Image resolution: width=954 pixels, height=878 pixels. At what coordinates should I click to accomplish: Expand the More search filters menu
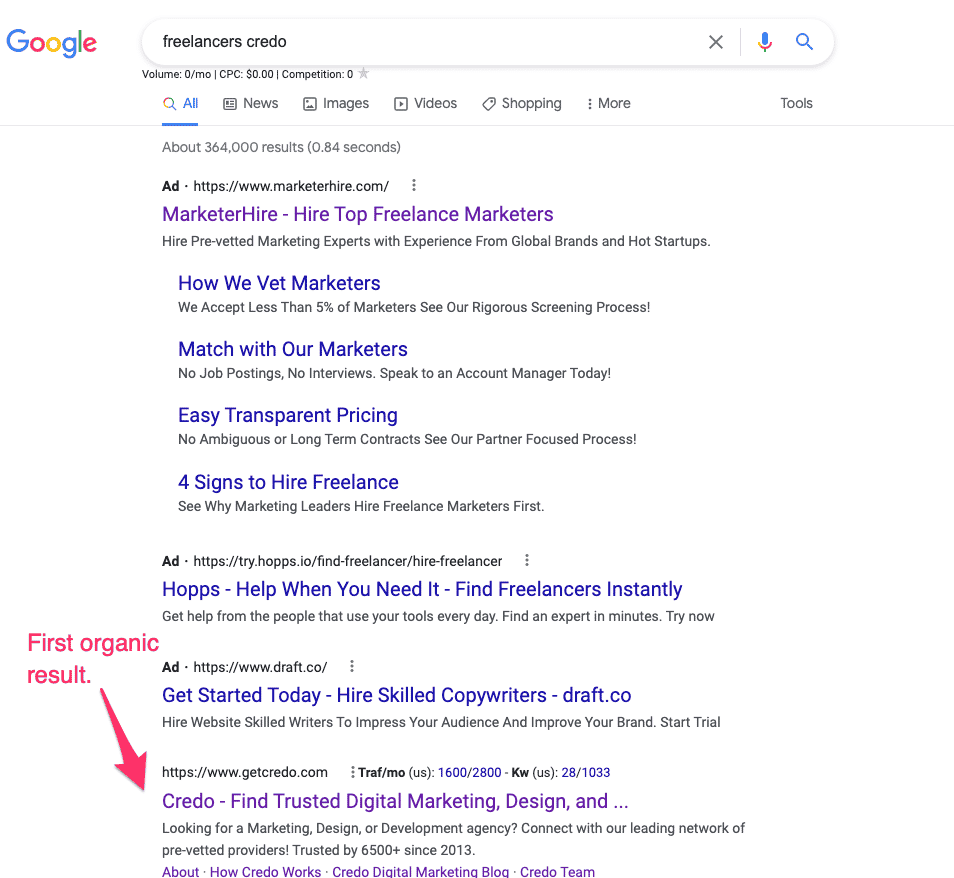(x=608, y=103)
